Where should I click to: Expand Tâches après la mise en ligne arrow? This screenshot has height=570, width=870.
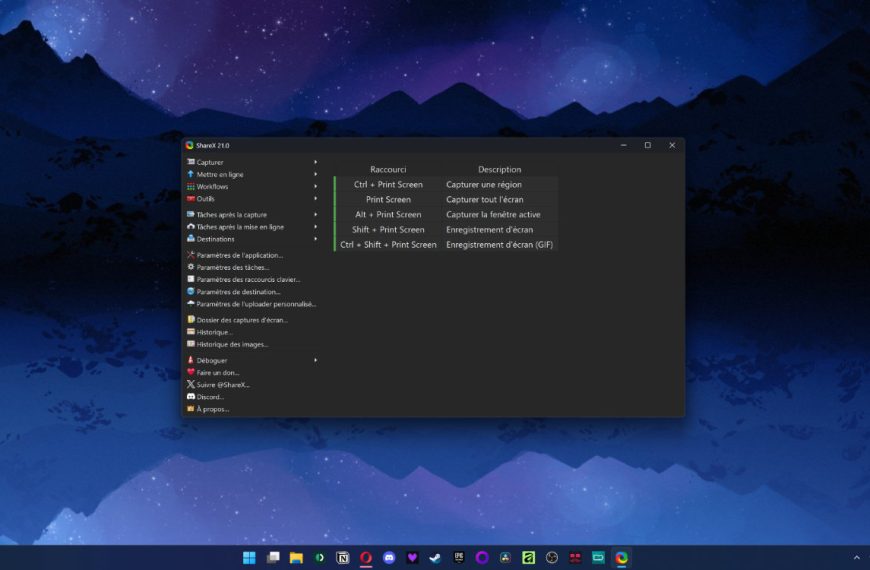pyautogui.click(x=316, y=227)
